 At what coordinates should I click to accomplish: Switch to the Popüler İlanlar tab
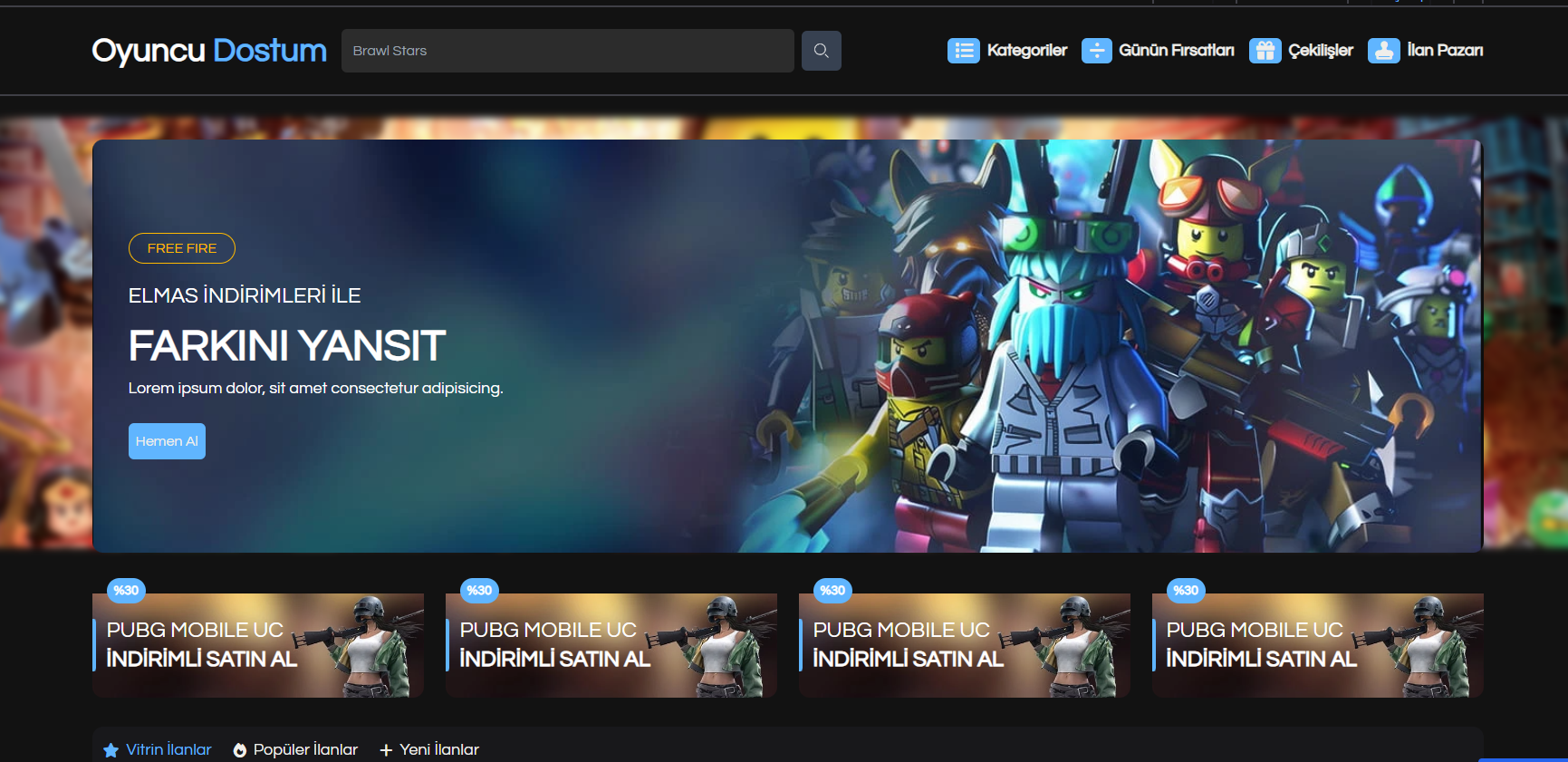[295, 749]
